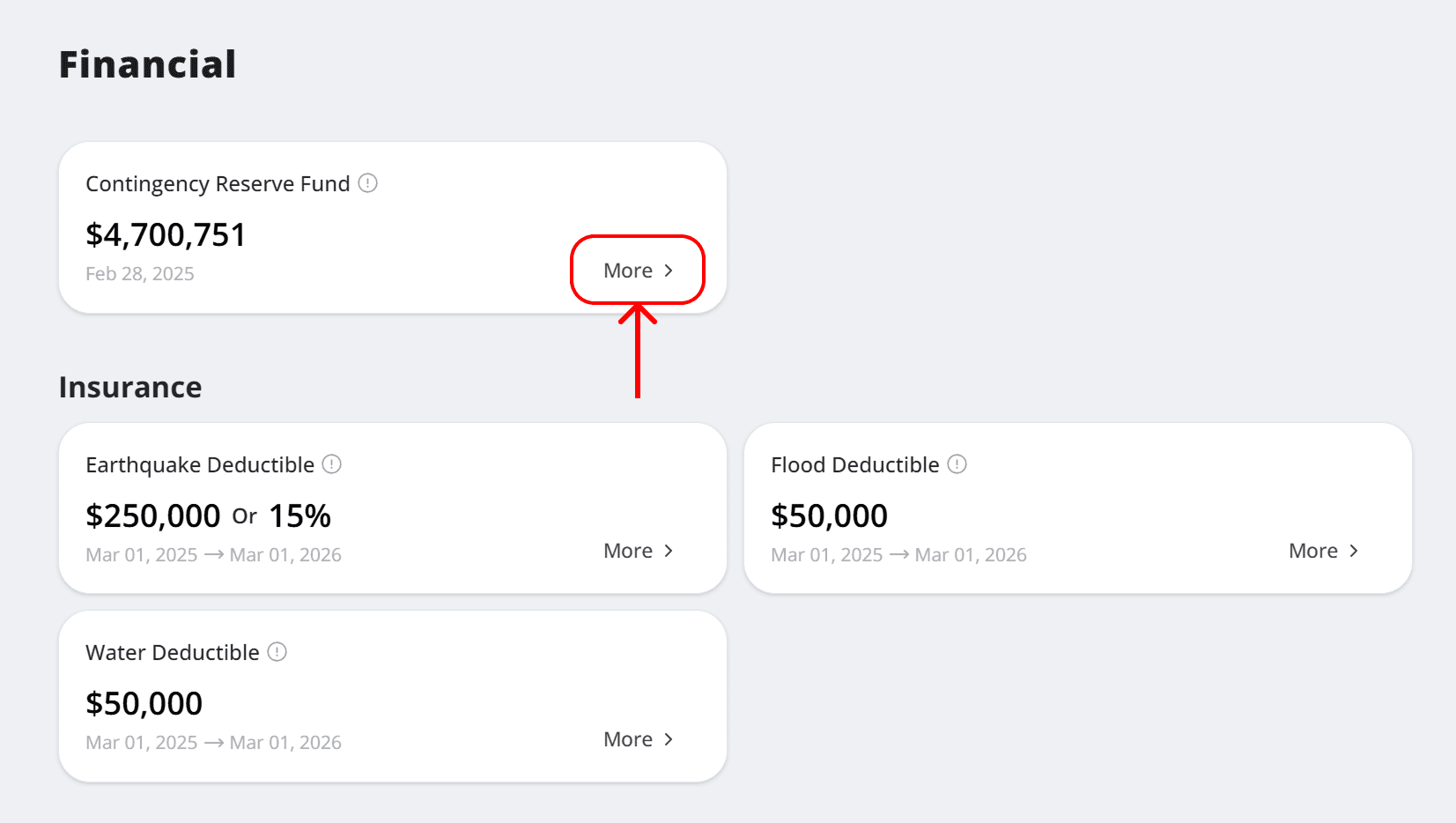Click the Feb 28, 2025 date

click(x=140, y=273)
